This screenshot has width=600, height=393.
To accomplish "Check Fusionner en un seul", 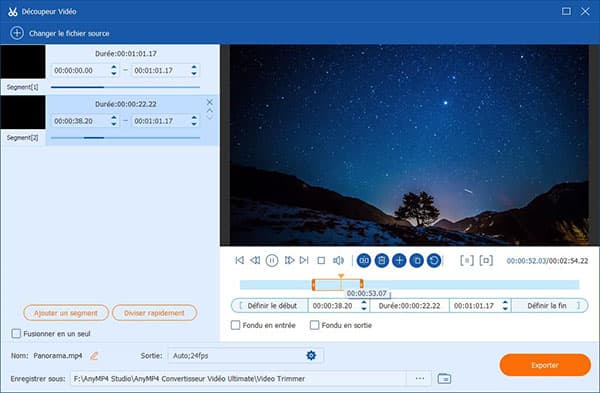I will point(16,334).
